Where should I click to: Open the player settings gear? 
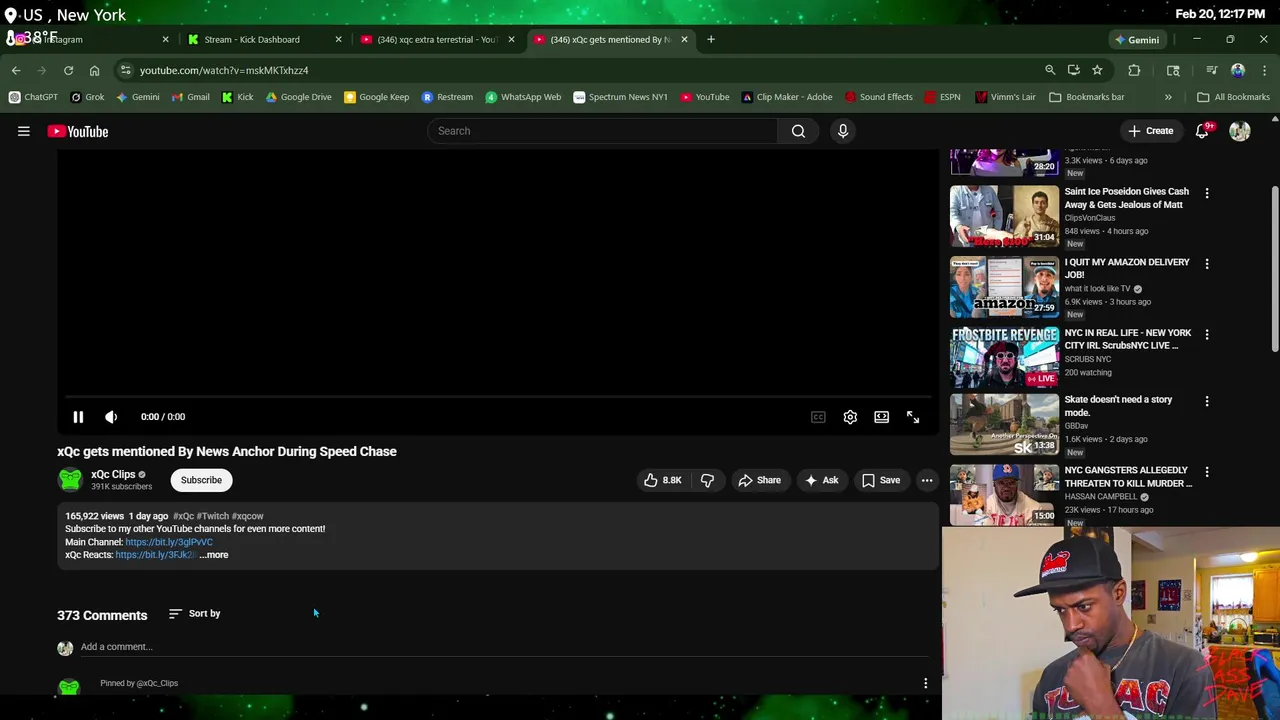(x=850, y=417)
